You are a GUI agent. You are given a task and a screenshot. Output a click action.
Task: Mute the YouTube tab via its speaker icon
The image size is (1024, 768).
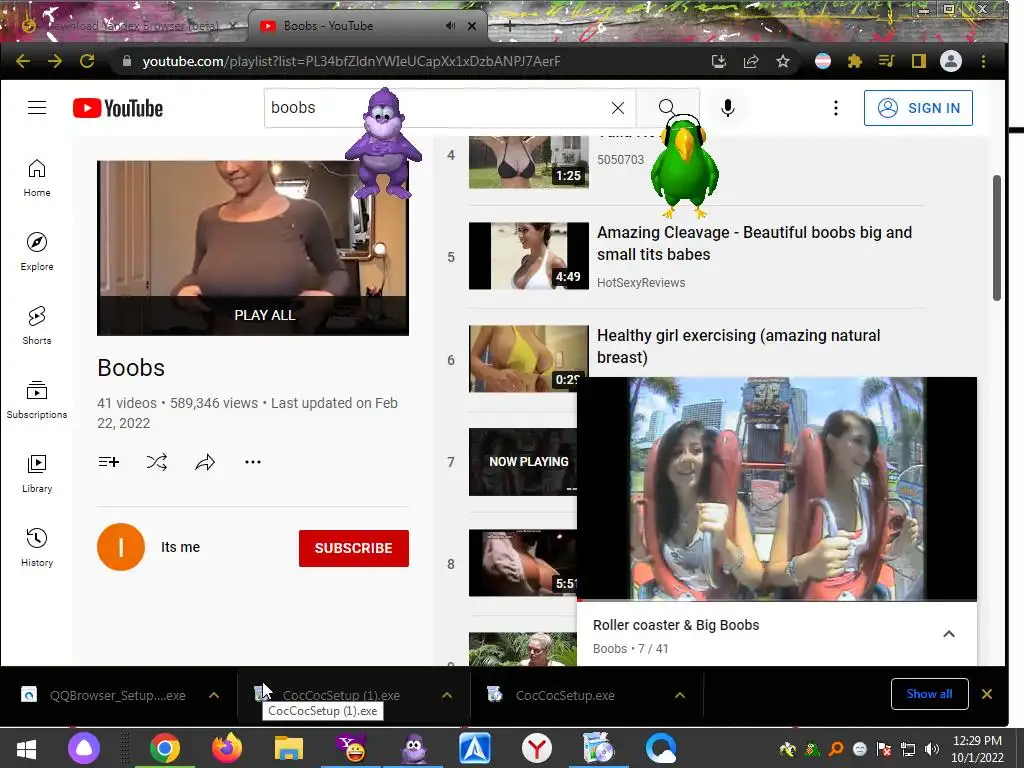[x=451, y=25]
